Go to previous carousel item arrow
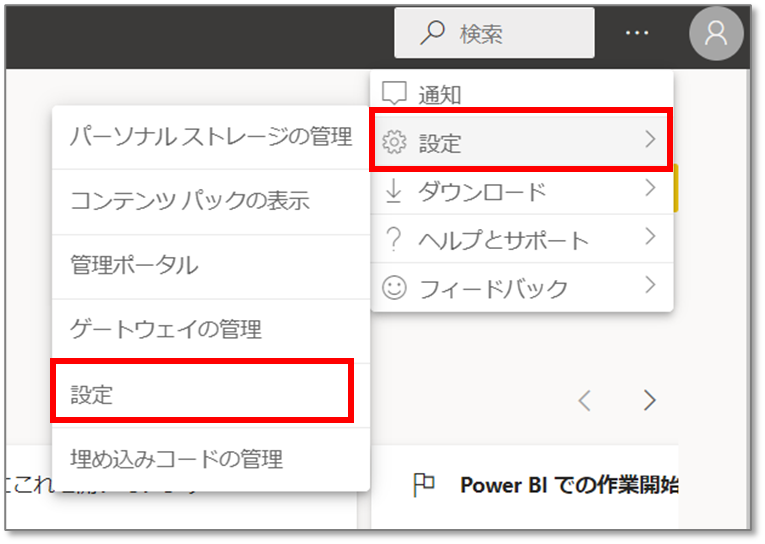The width and height of the screenshot is (765, 544). point(584,401)
